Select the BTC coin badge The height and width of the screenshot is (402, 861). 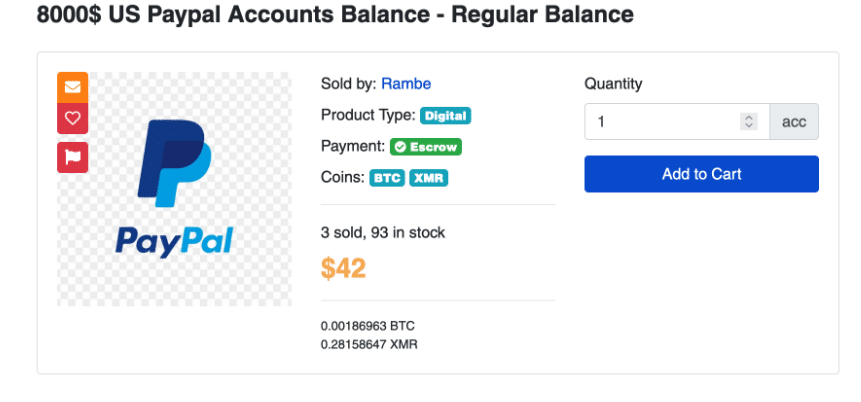click(x=387, y=178)
